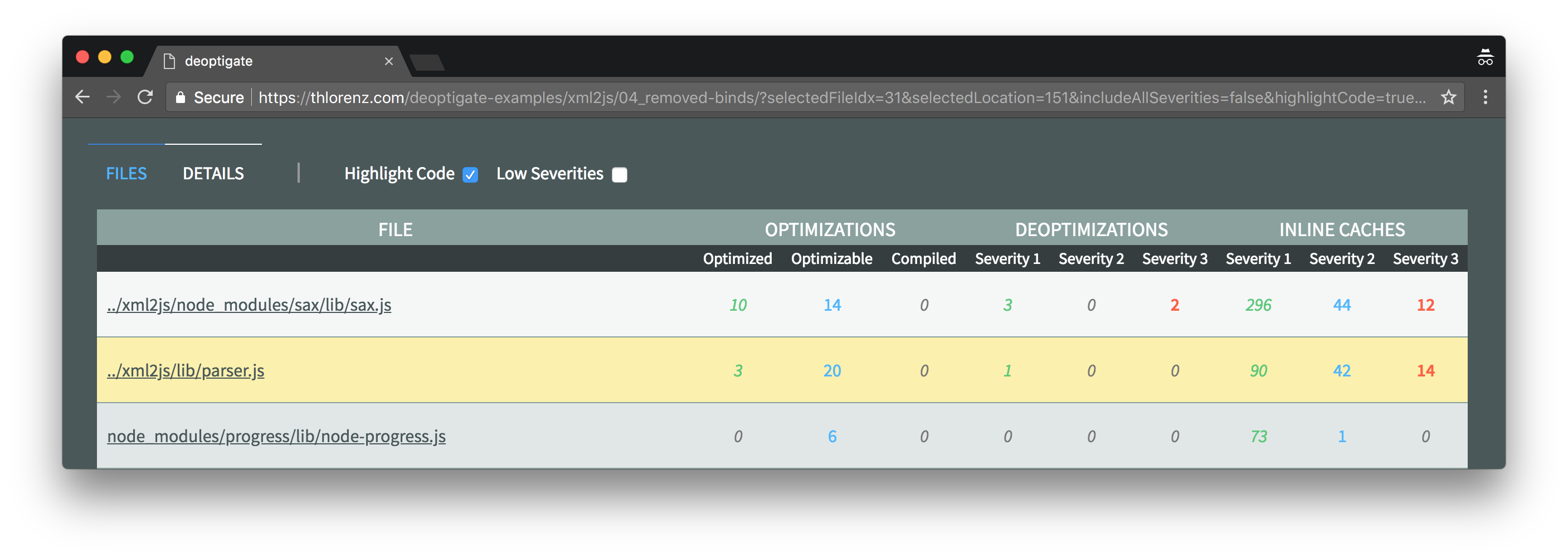Click the Highlight Code label

tap(400, 173)
